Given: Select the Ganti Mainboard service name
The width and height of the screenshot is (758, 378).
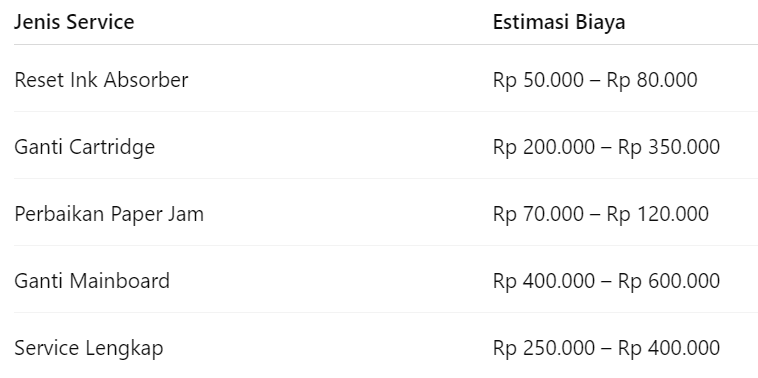Looking at the screenshot, I should 92,281.
